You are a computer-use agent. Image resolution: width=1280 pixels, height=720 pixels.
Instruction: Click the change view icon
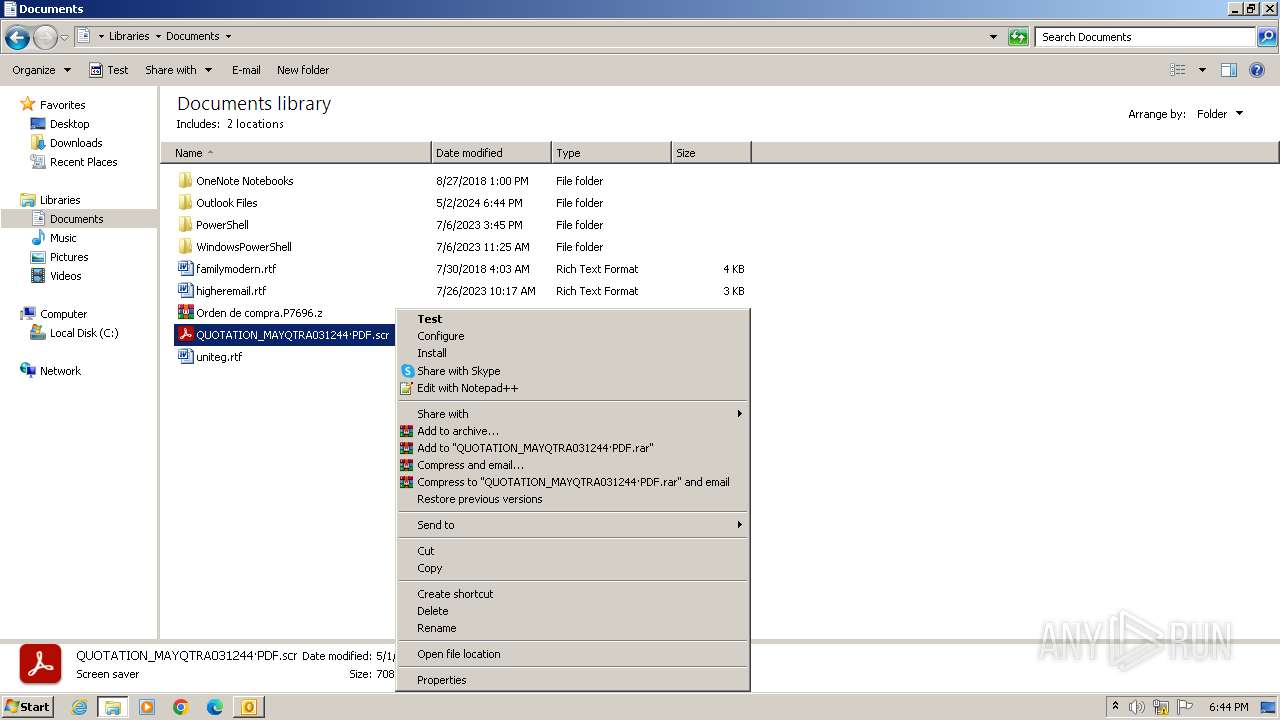coord(1178,70)
